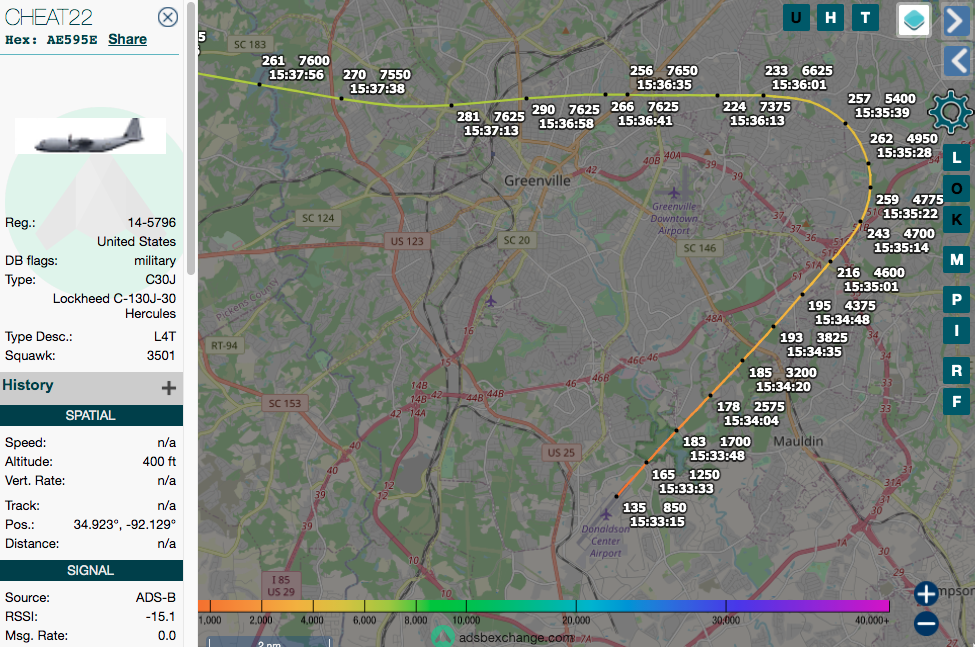Click registration value 14-5796

pos(152,223)
